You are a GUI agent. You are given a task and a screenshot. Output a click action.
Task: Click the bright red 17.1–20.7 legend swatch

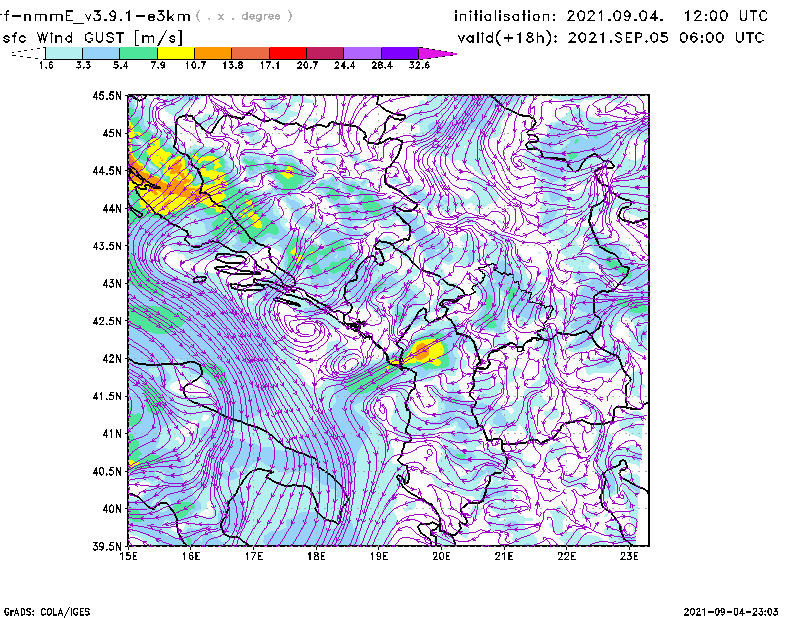coord(288,53)
